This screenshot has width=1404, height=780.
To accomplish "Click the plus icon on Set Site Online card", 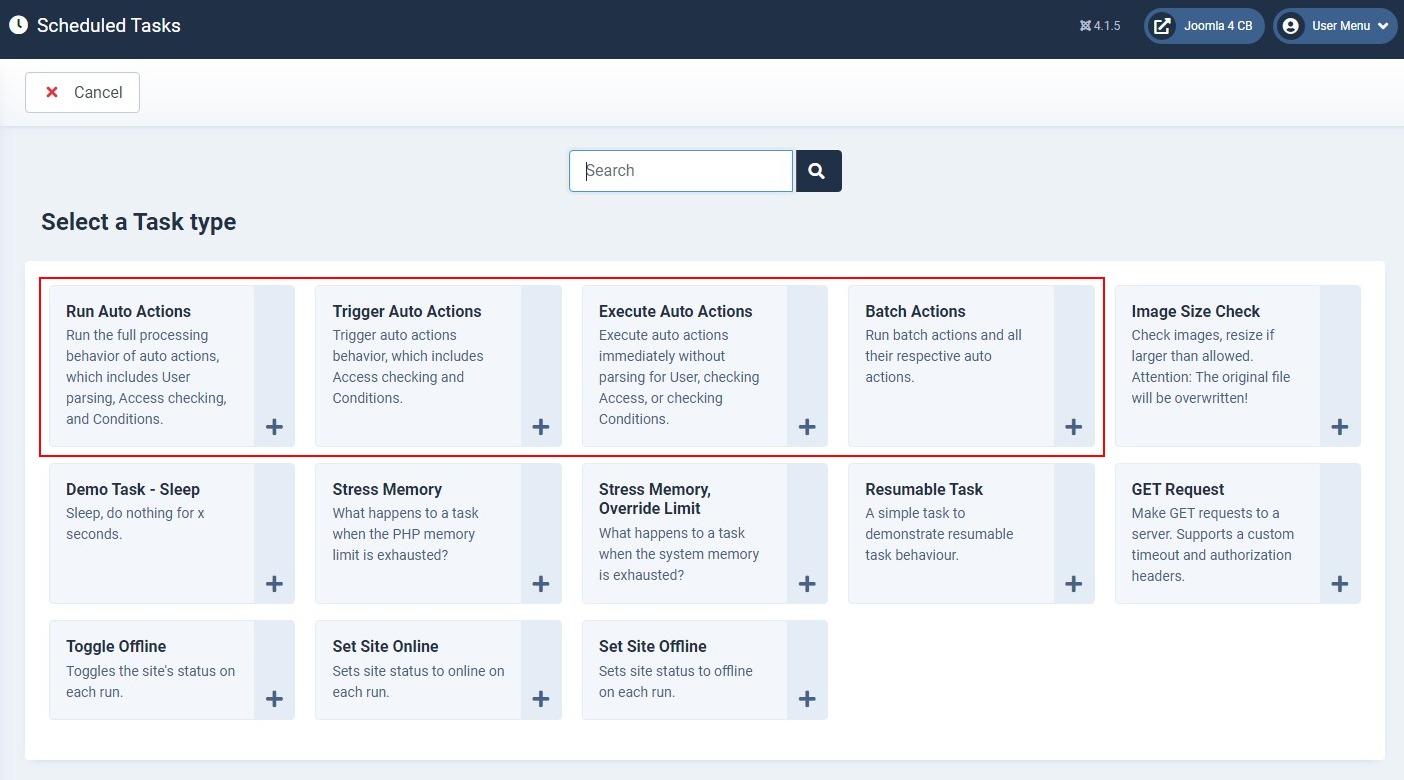I will click(x=541, y=699).
